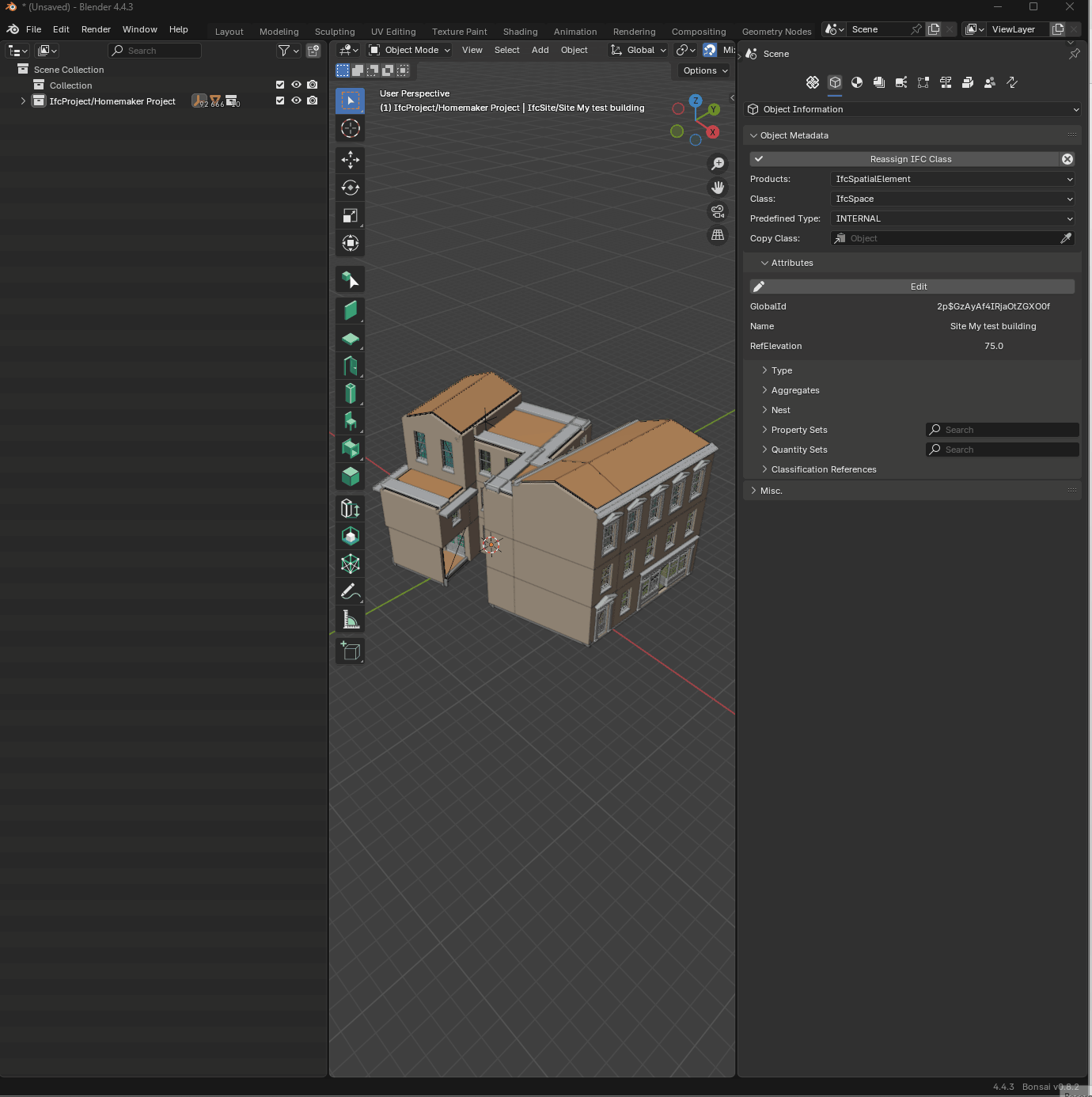The image size is (1092, 1097).
Task: Select the Move tool
Action: click(x=351, y=160)
